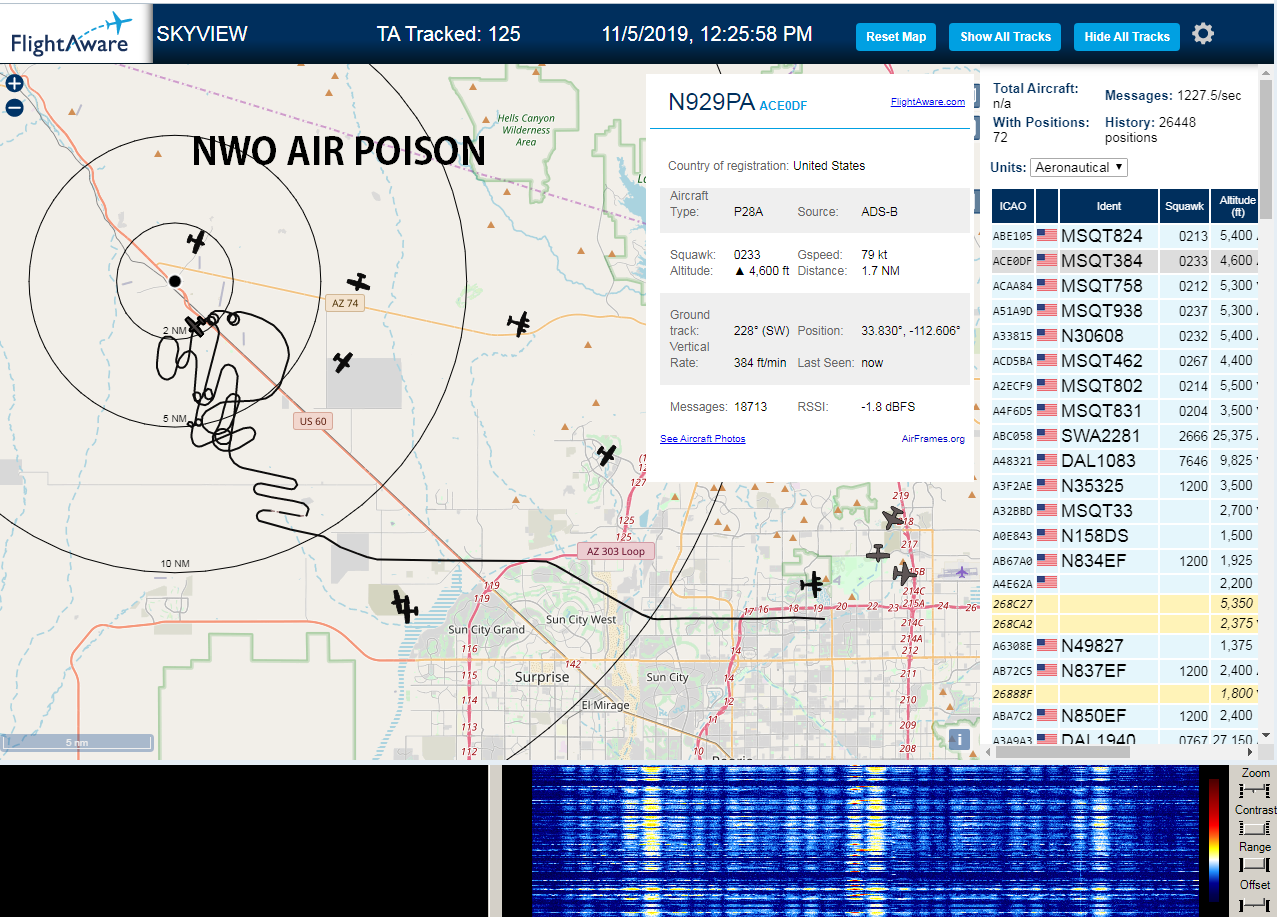Click the 'TA Tracked: 125' header text

pyautogui.click(x=448, y=34)
